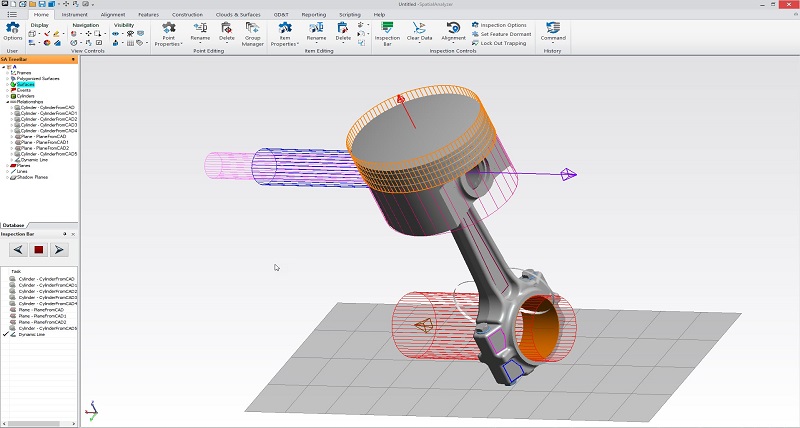Expand the Shadow Planes tree node

click(x=7, y=177)
